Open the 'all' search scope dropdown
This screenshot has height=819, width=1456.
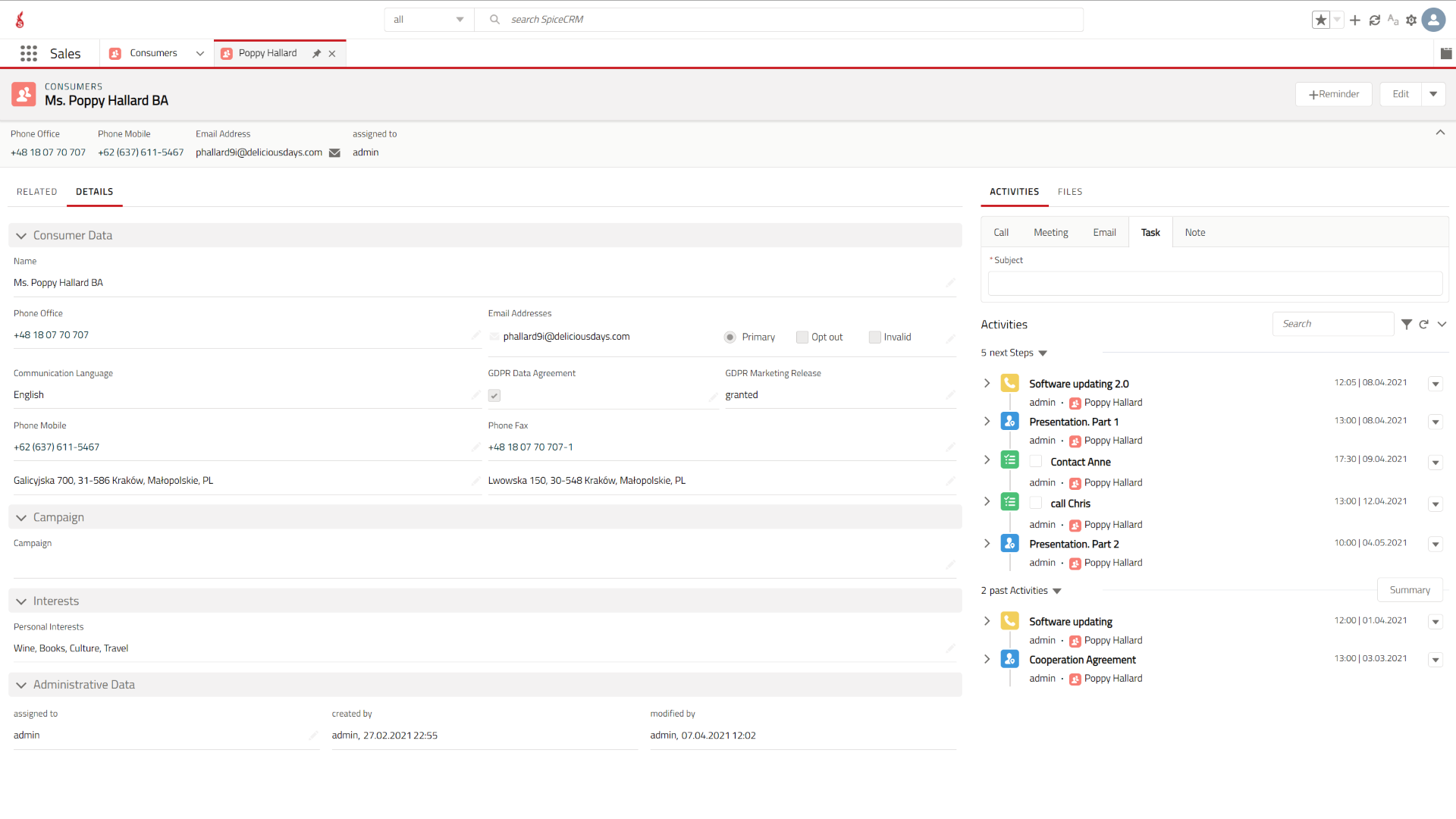(x=429, y=20)
